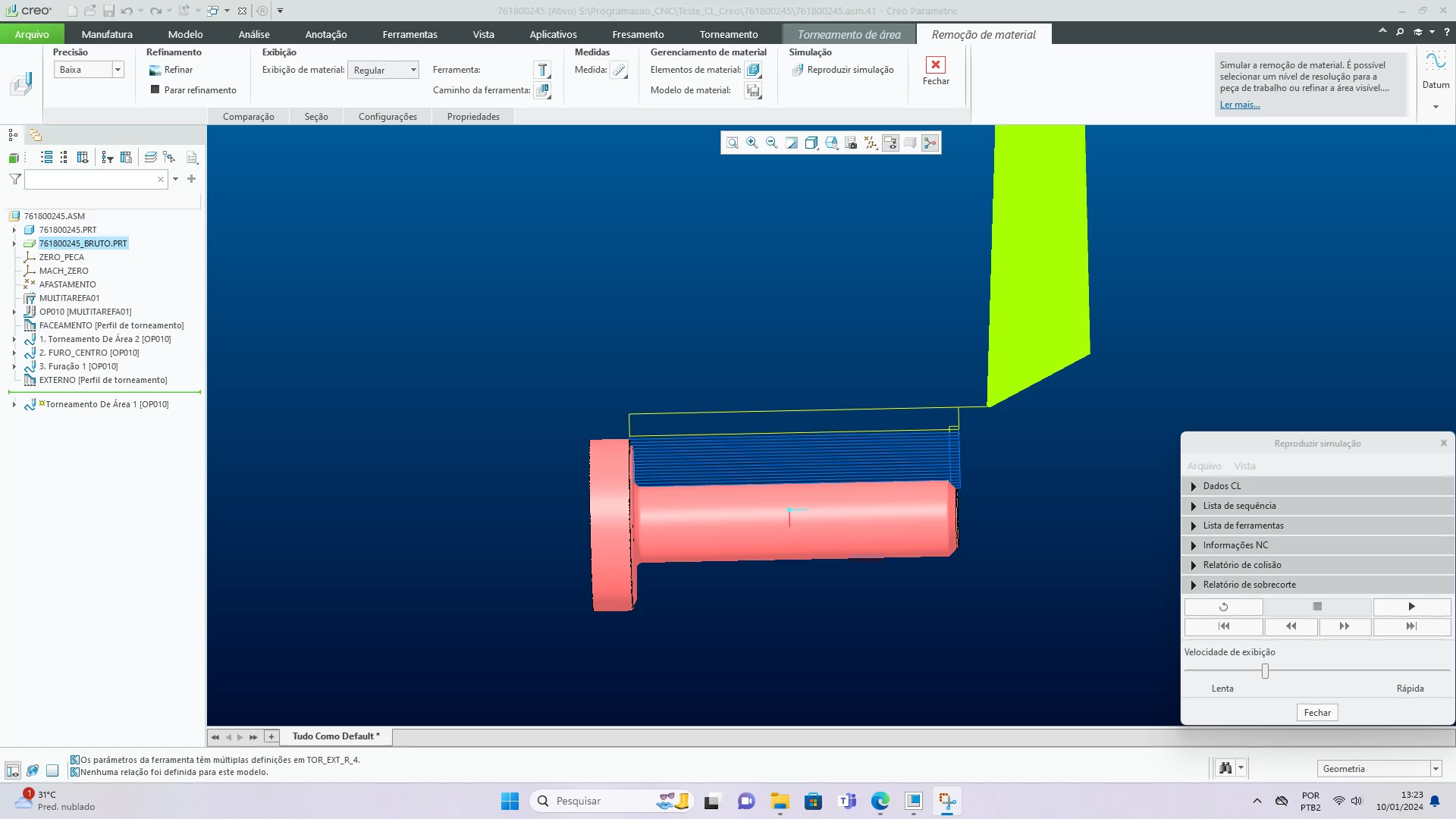Expand the OP010 MULTITAREFA01 tree node
Viewport: 1456px width, 819px height.
14,312
